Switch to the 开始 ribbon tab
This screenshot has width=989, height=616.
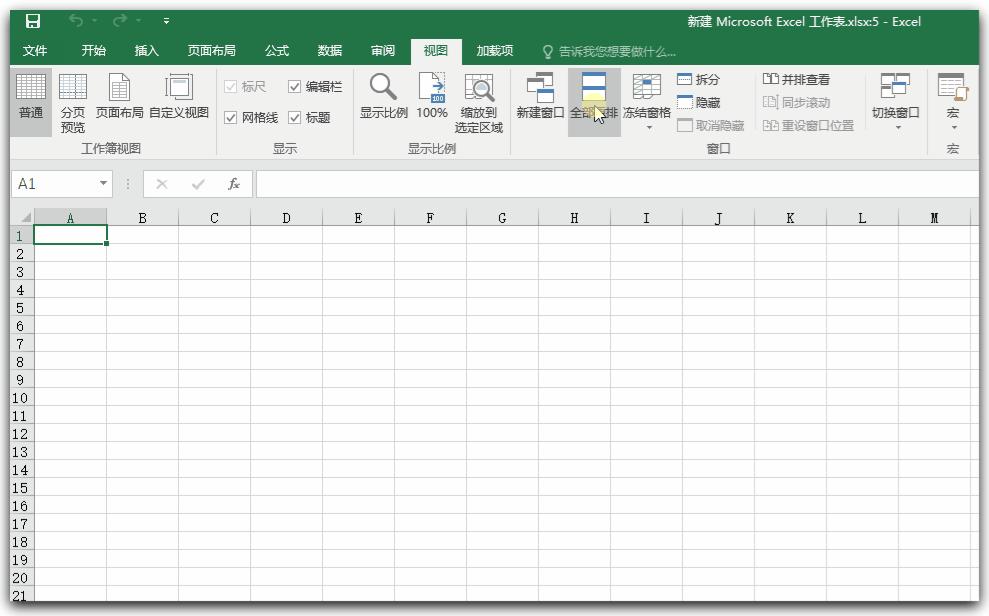93,50
